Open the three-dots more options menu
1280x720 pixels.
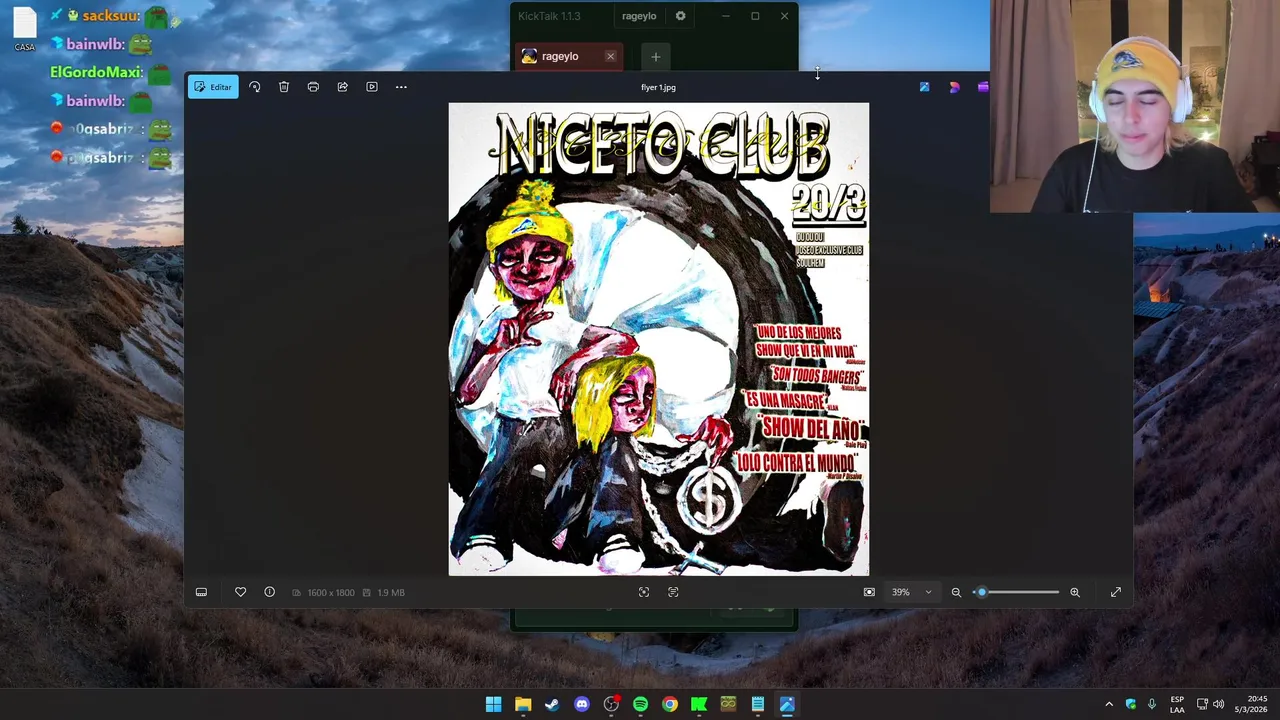pyautogui.click(x=401, y=87)
